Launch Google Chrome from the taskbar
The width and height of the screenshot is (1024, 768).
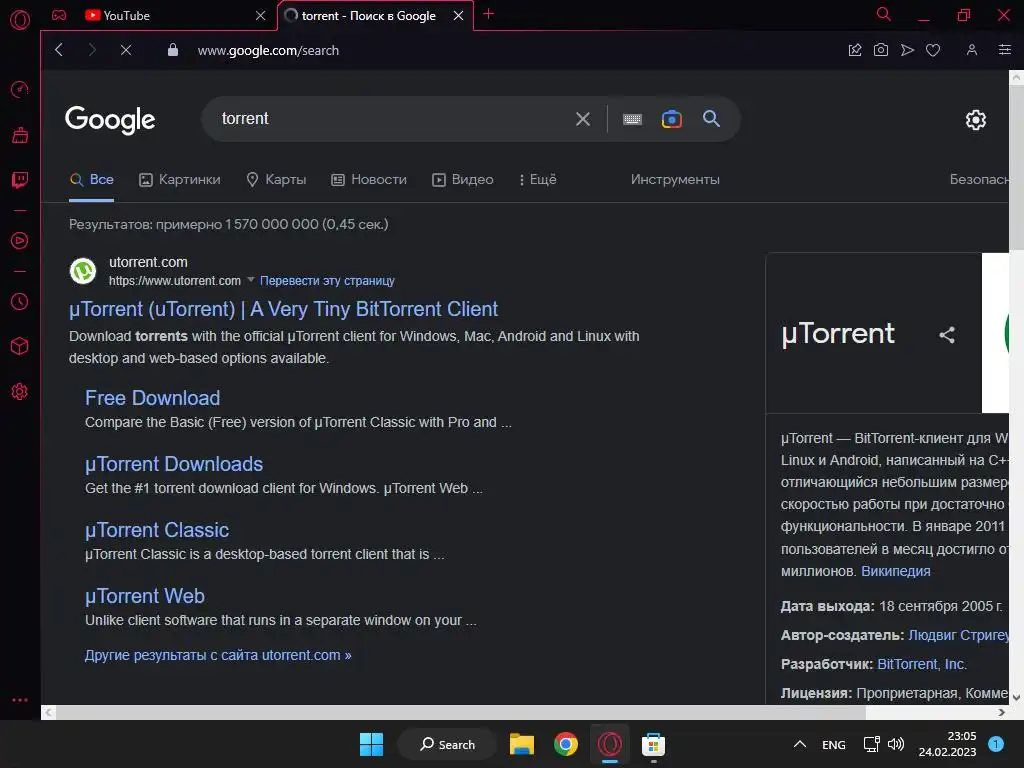coord(566,744)
